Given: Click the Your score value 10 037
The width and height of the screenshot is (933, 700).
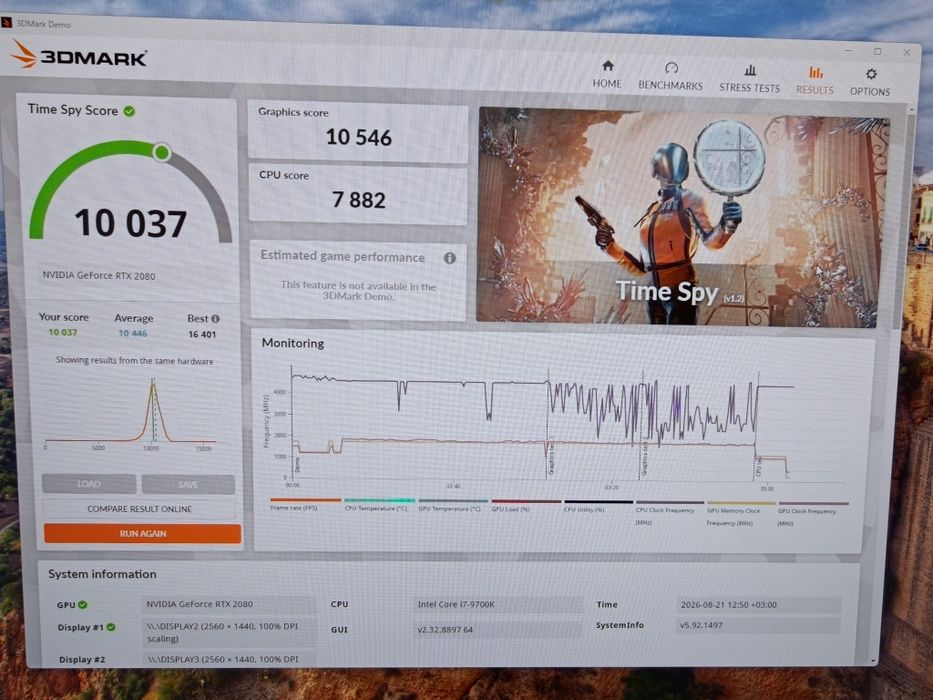Looking at the screenshot, I should [63, 332].
